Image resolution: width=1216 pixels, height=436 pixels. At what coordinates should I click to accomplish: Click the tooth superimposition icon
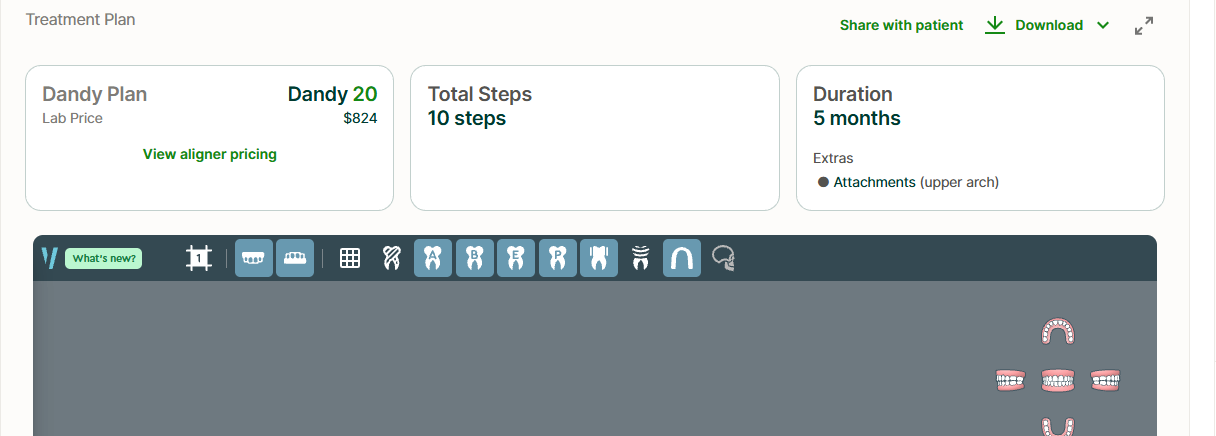coord(391,258)
